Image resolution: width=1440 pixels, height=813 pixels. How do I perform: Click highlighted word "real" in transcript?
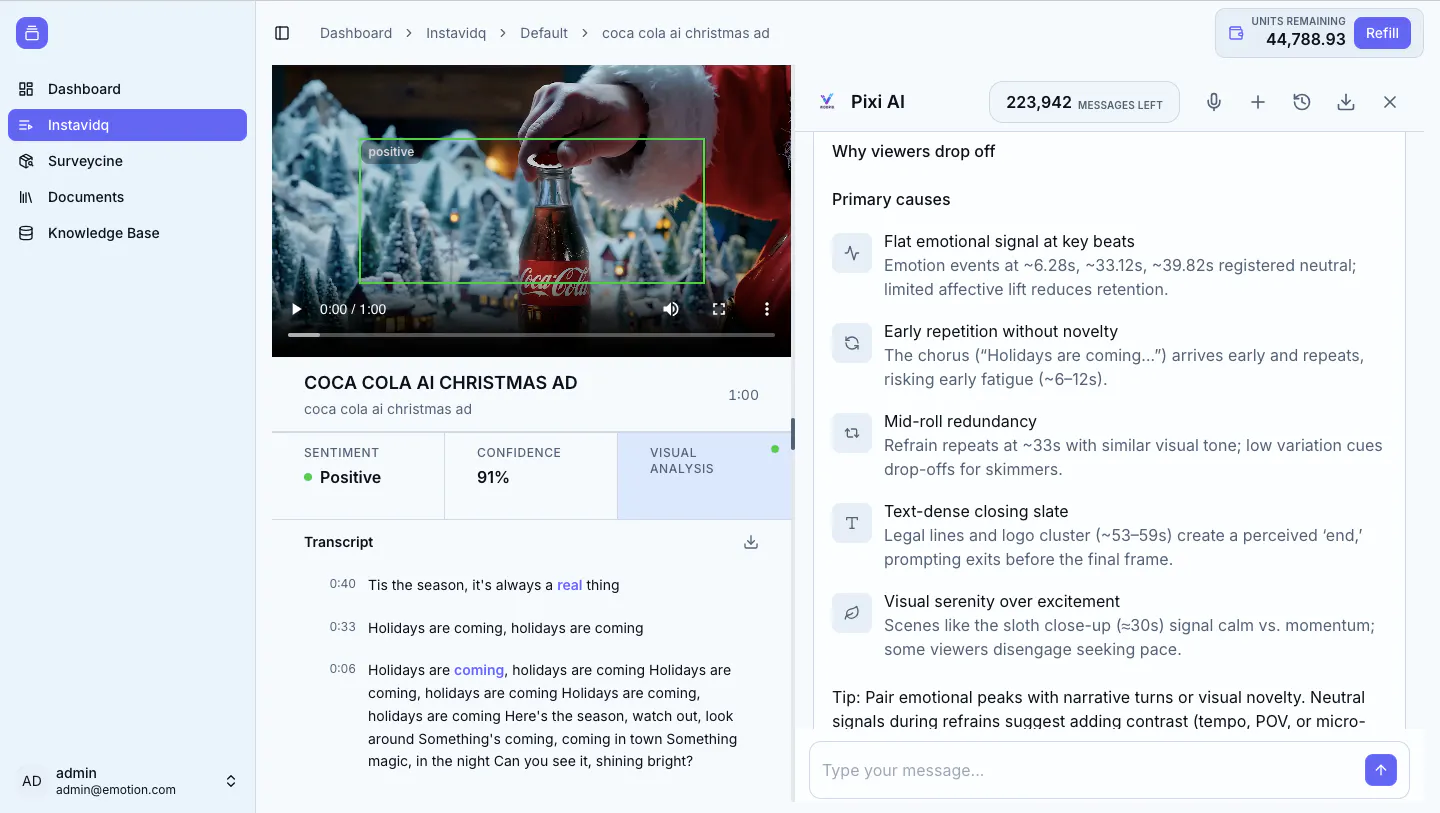[x=569, y=585]
